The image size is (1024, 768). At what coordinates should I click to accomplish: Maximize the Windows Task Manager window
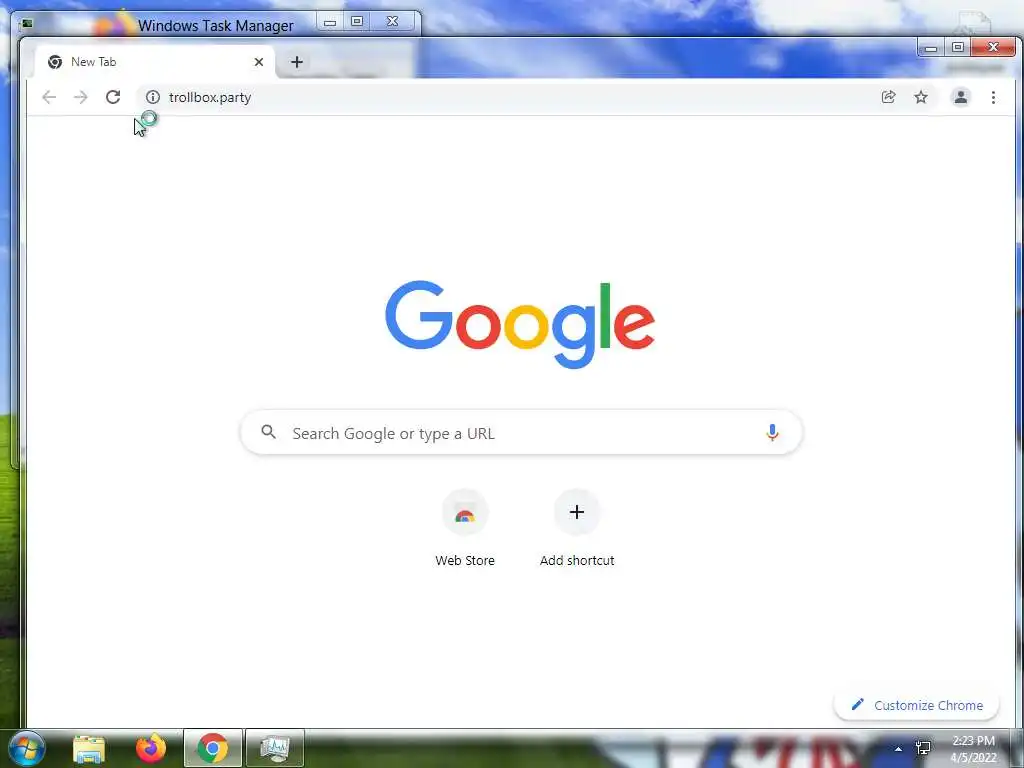[x=357, y=22]
